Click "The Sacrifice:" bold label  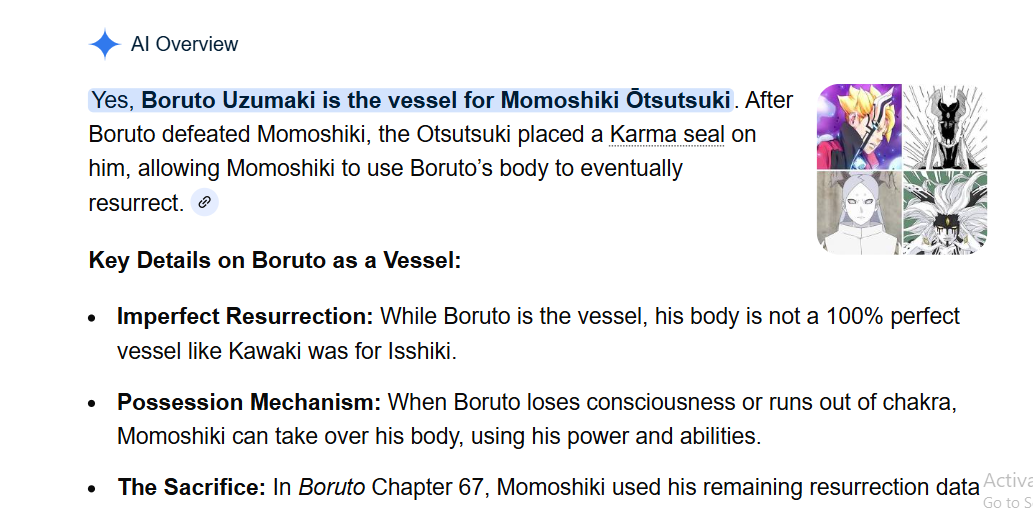[191, 488]
